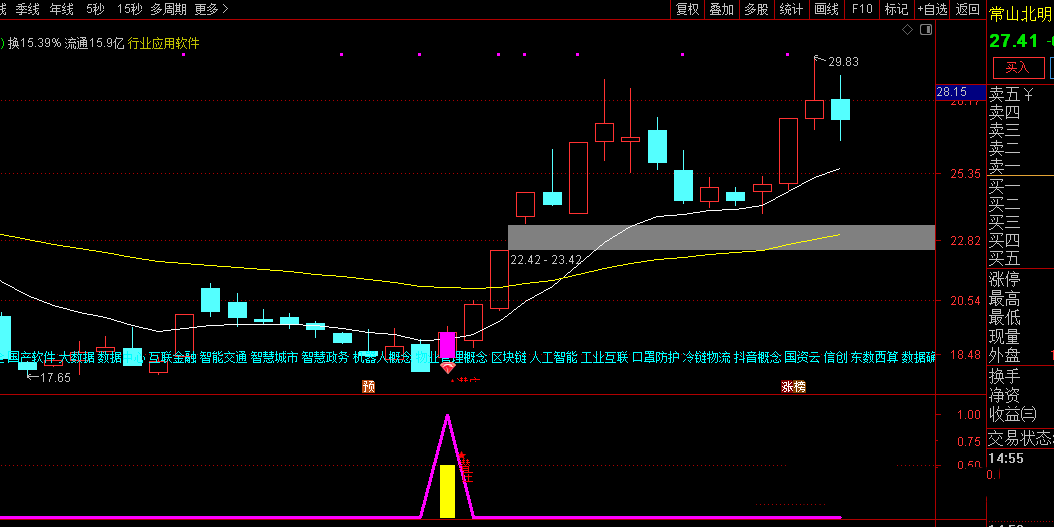Toggle 叠加 overlay comparison
This screenshot has height=527, width=1054.
pyautogui.click(x=721, y=9)
